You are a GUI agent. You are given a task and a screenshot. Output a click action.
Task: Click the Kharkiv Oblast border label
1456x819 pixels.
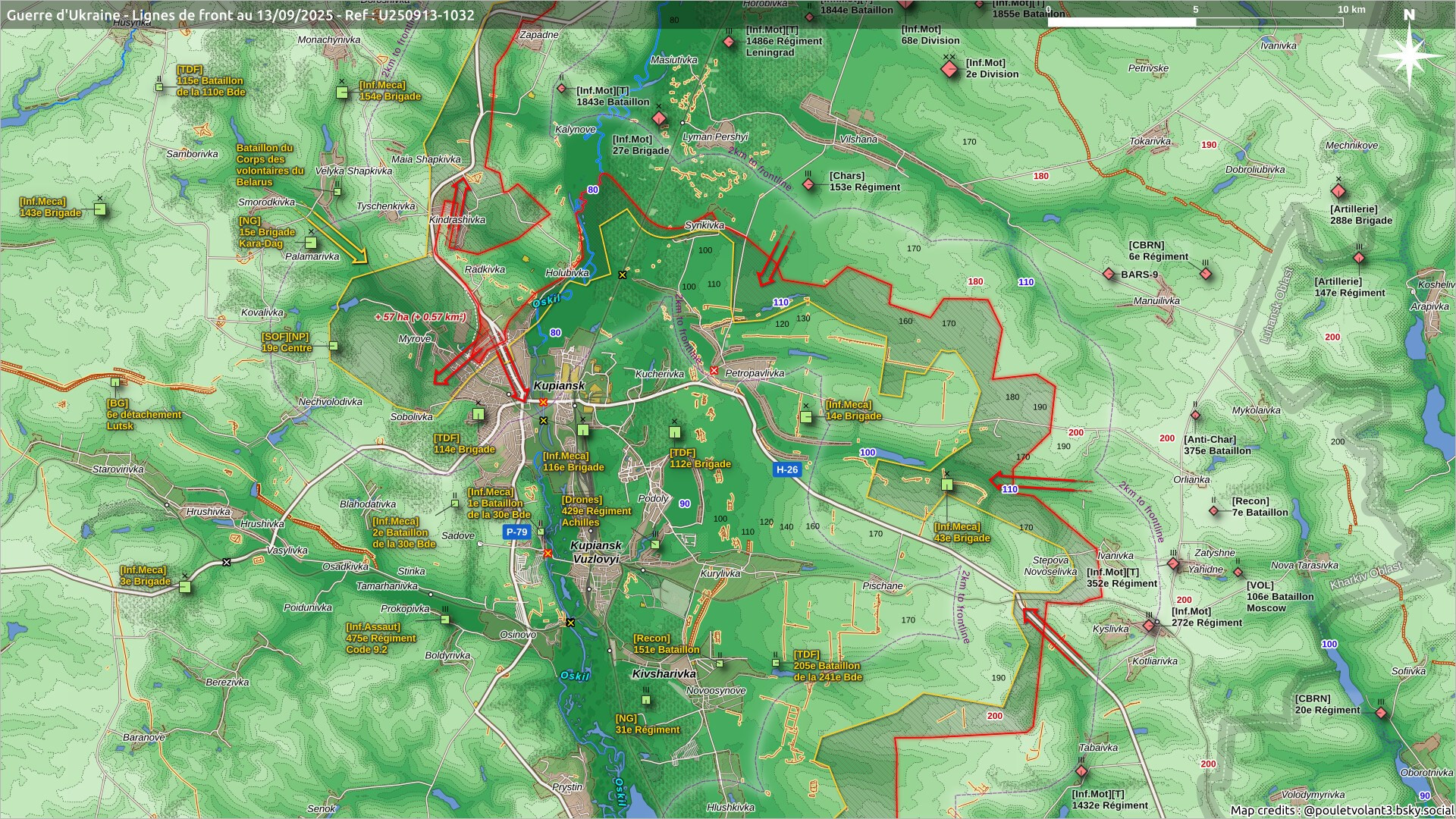pyautogui.click(x=1367, y=576)
